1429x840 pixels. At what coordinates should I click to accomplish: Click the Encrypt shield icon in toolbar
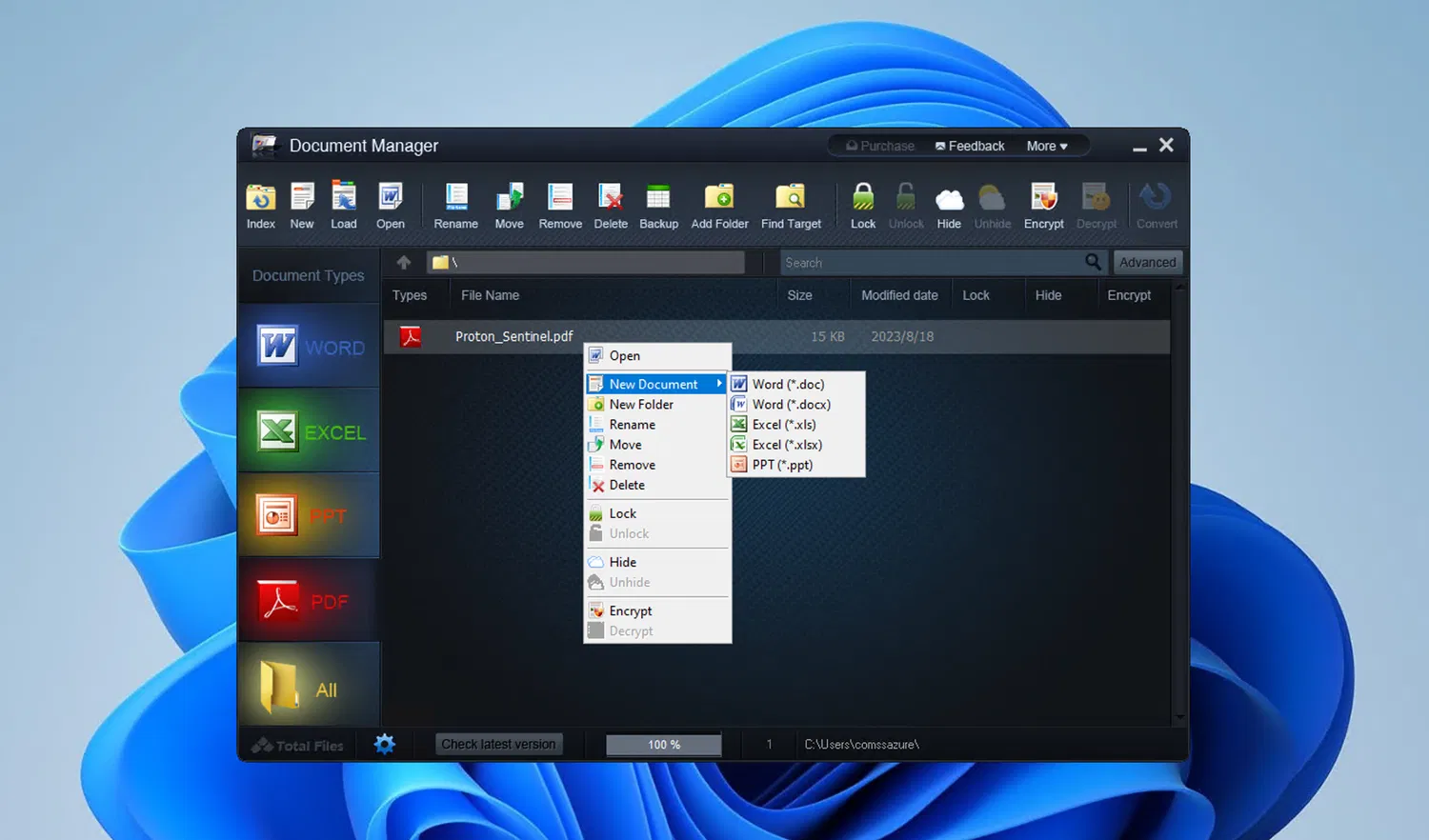pos(1043,198)
